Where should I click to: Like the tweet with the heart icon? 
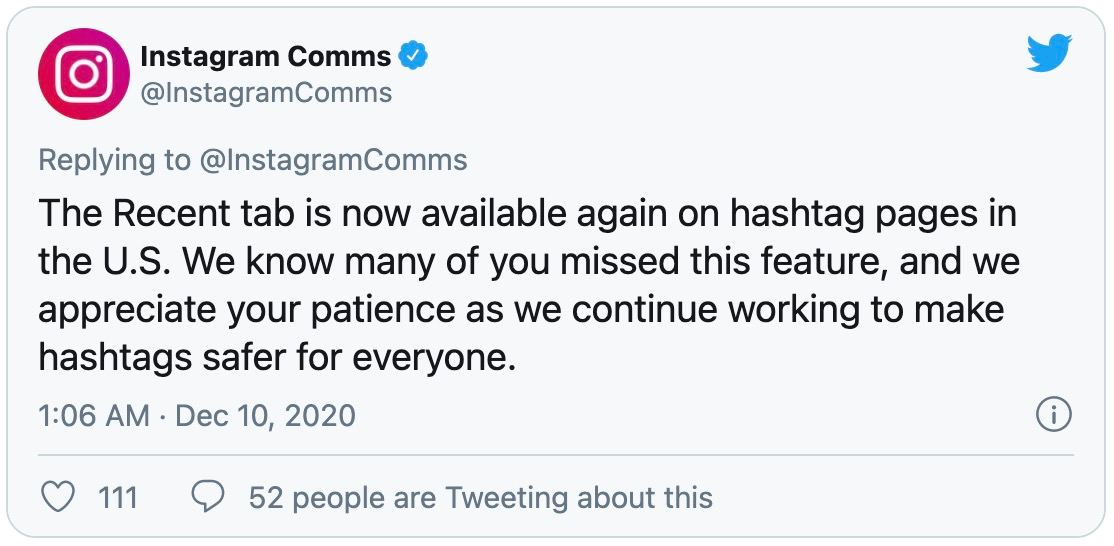(58, 497)
